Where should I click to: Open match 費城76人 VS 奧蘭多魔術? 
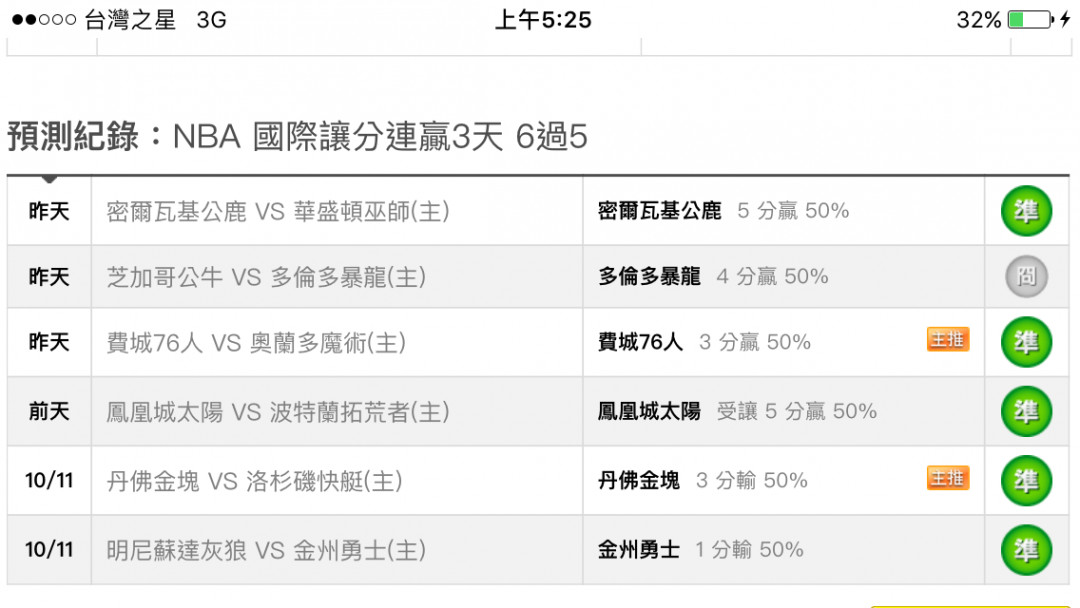(256, 342)
